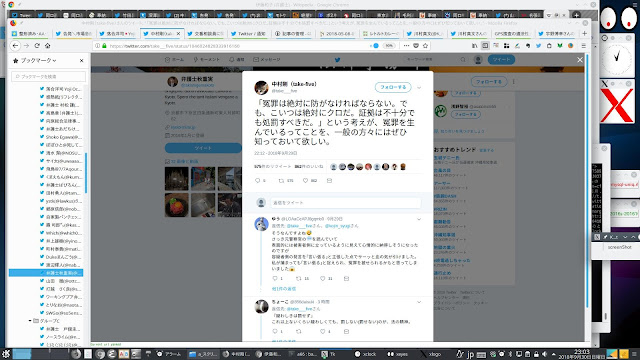Open chevron menu on first reply
640x360 pixels.
tap(419, 219)
